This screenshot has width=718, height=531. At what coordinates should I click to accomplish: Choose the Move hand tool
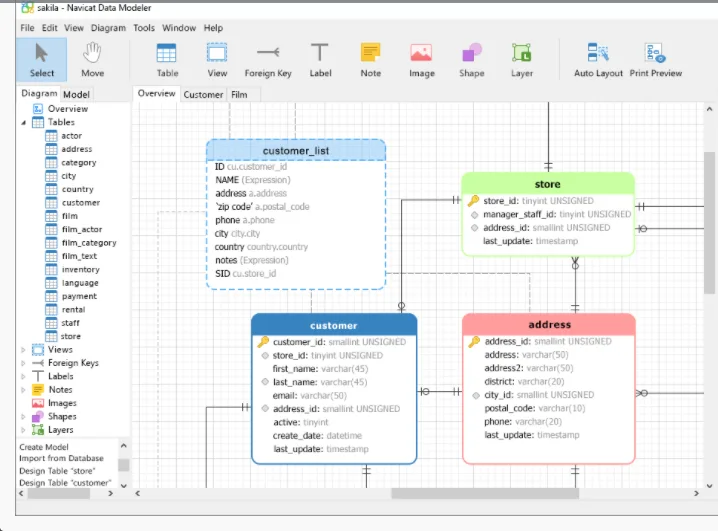92,60
